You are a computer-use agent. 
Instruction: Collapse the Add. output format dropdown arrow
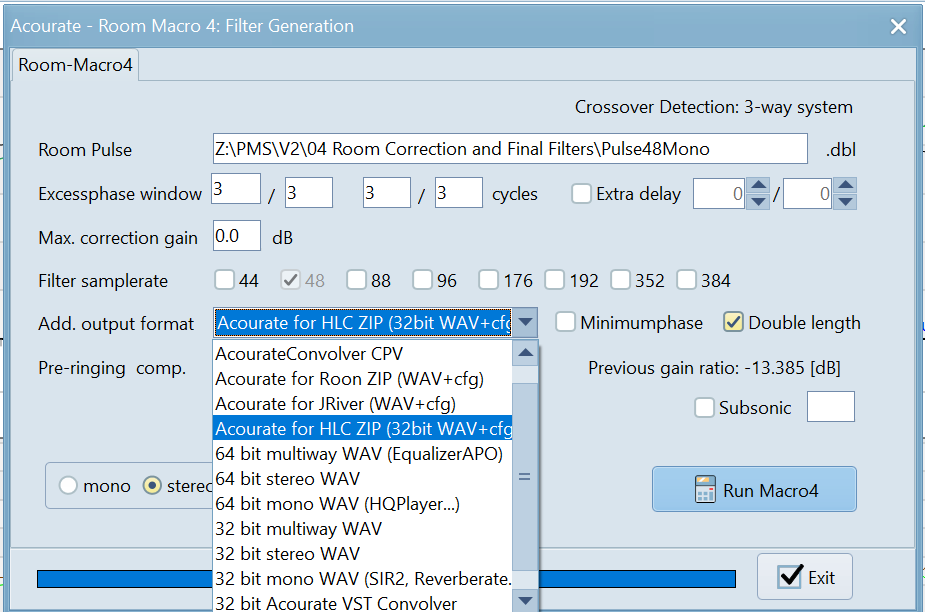tap(525, 323)
